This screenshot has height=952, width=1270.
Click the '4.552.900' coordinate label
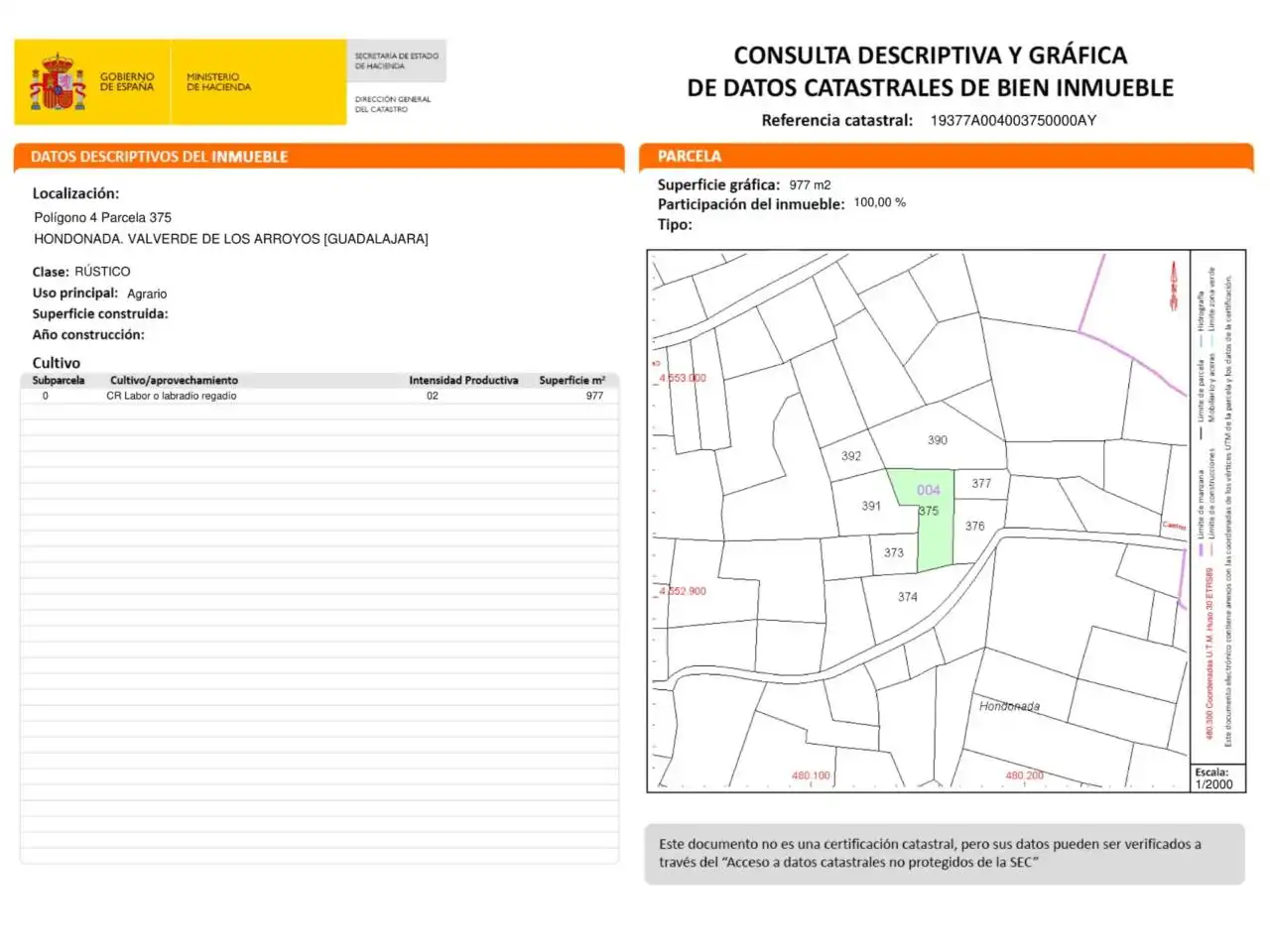(683, 591)
